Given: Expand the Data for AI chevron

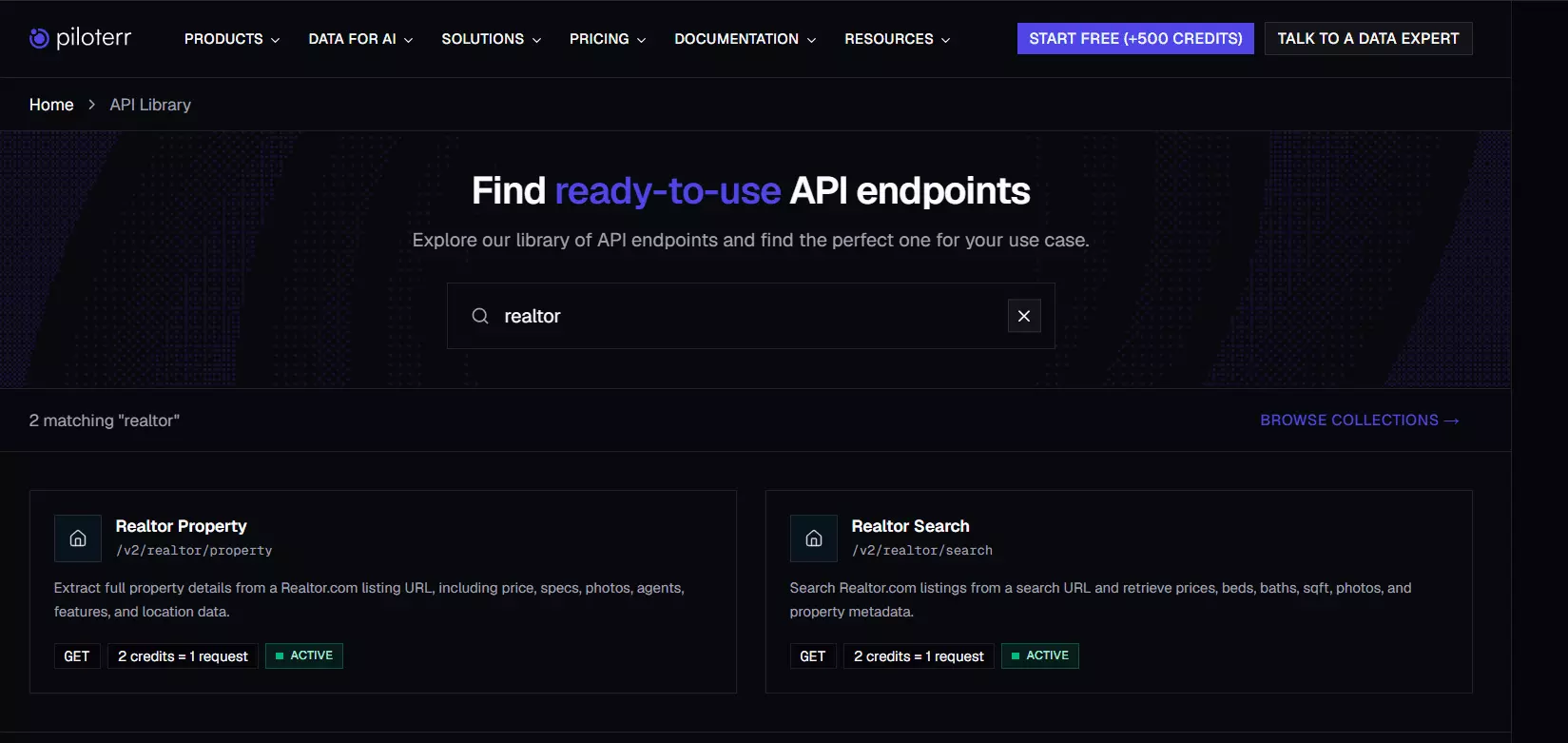Looking at the screenshot, I should coord(409,40).
